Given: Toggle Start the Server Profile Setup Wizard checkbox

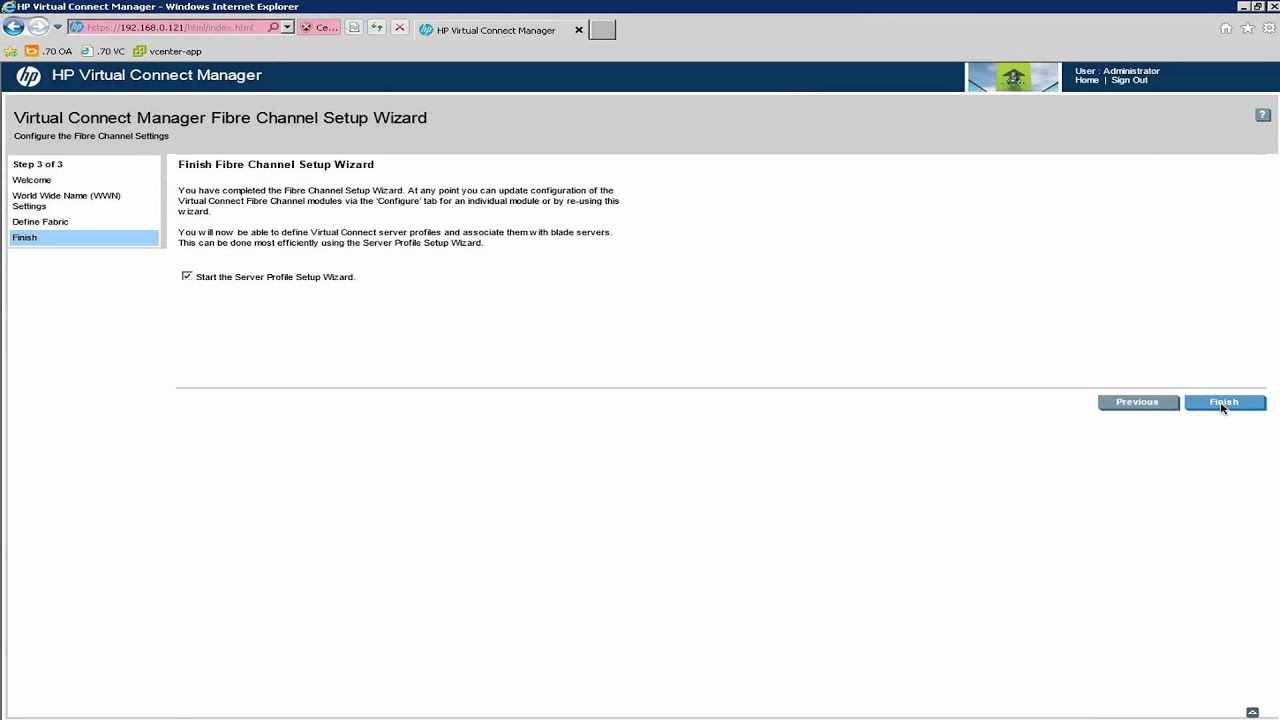Looking at the screenshot, I should coord(187,276).
